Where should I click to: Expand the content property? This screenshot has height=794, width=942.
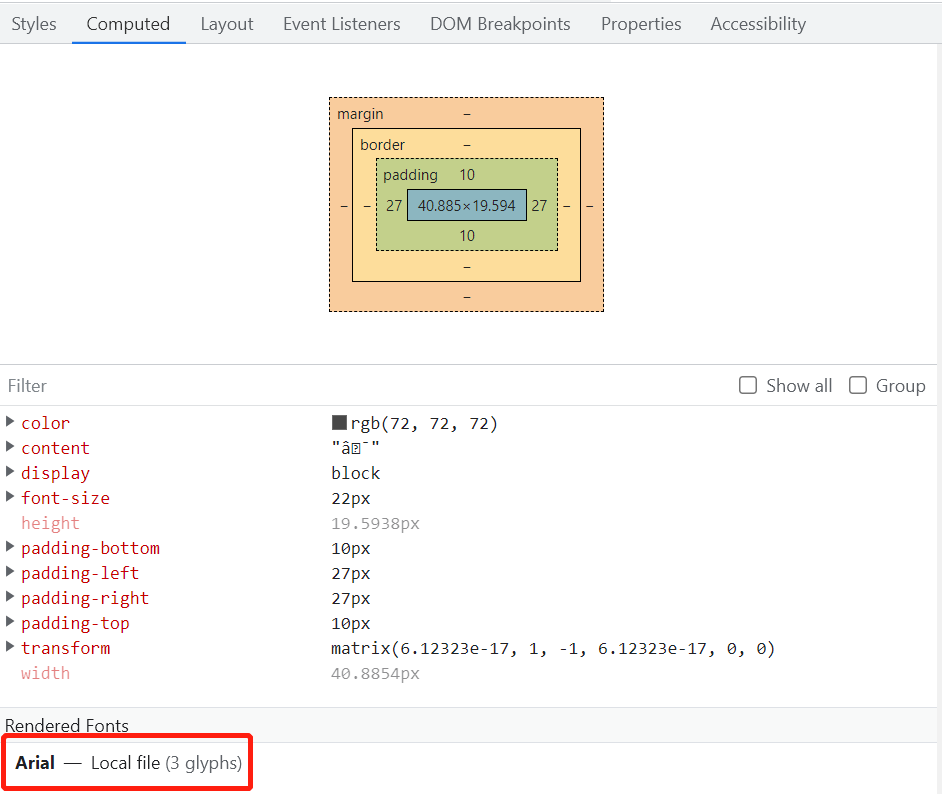(10, 447)
